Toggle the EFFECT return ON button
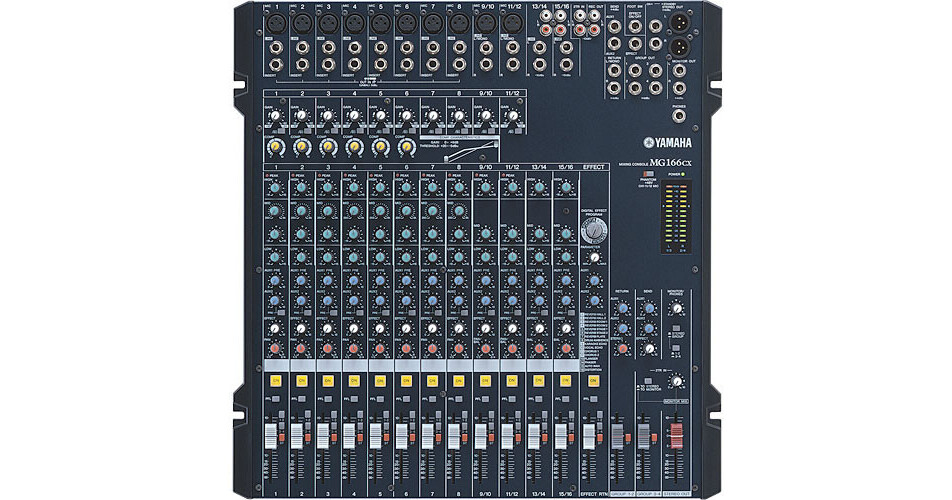 coord(593,380)
